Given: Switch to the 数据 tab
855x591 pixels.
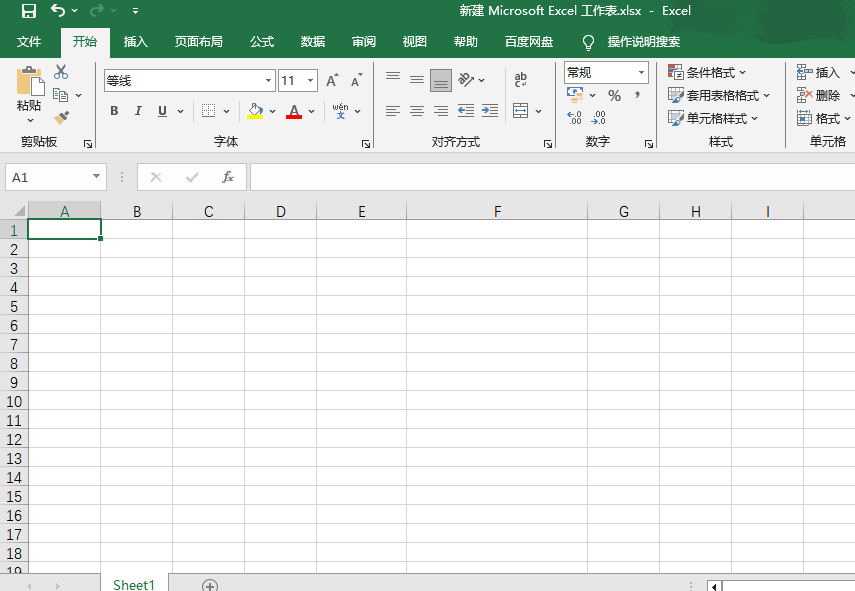Looking at the screenshot, I should (x=313, y=42).
